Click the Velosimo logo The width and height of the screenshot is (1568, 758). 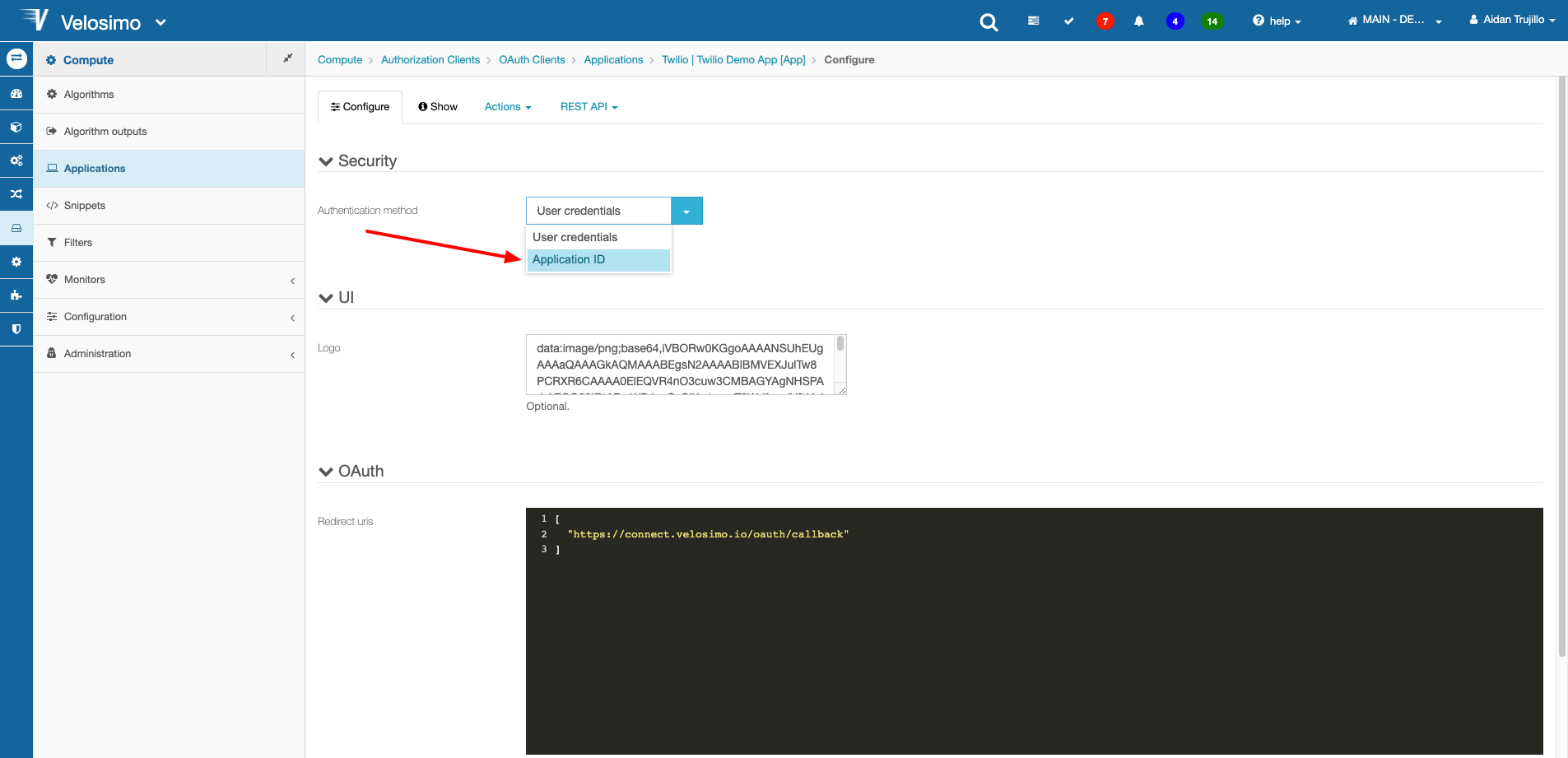[80, 21]
